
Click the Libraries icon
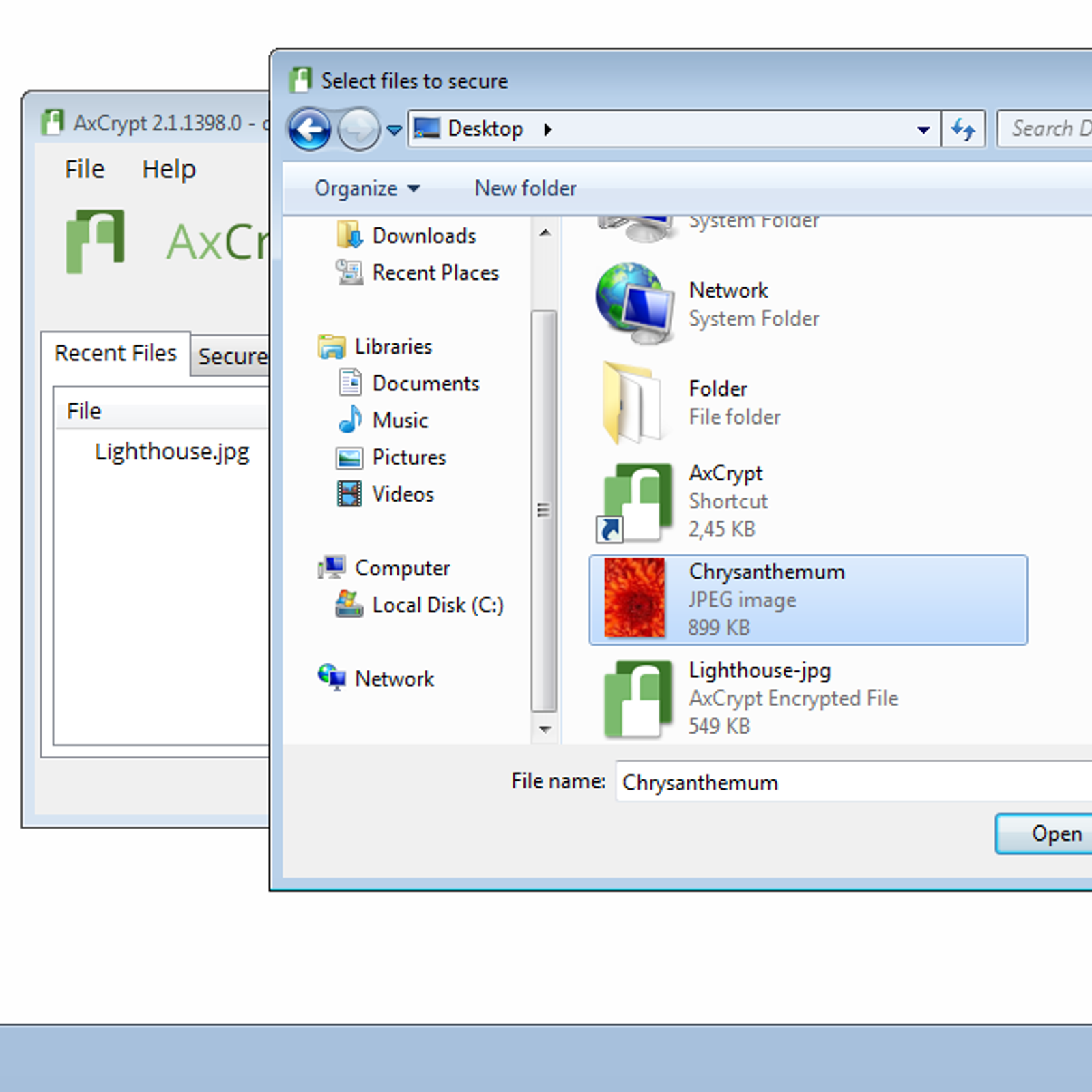pyautogui.click(x=332, y=346)
